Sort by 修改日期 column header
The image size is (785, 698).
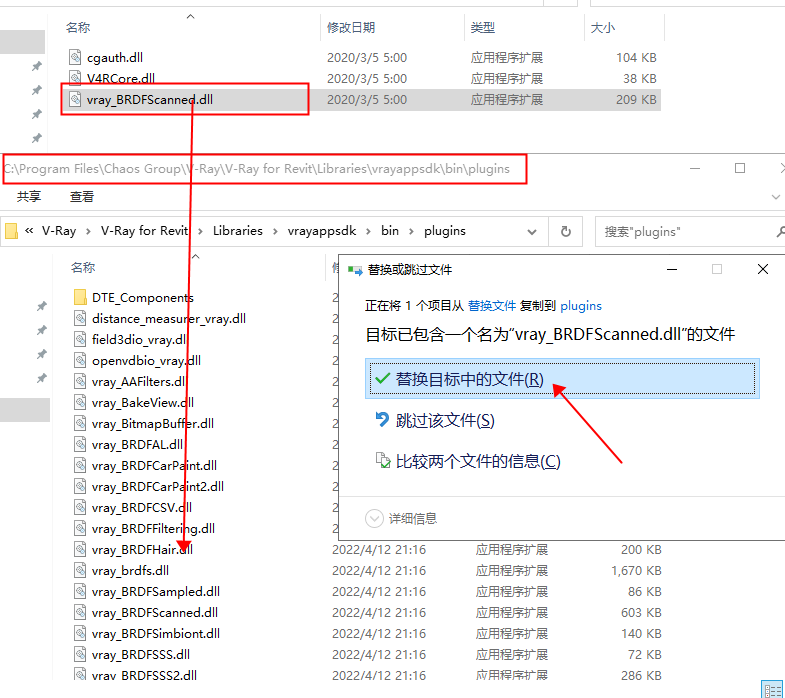351,28
